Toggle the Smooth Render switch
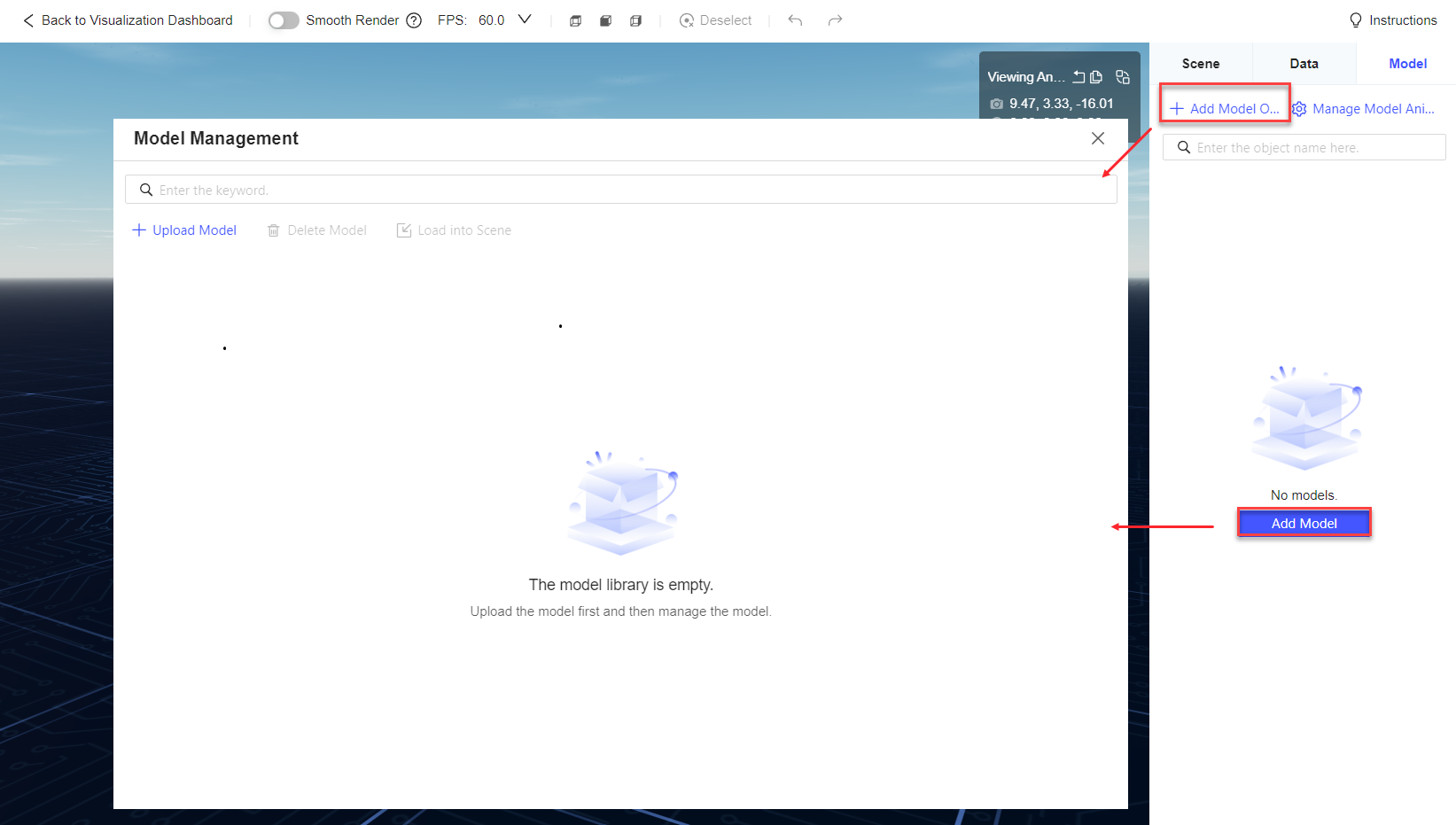Image resolution: width=1456 pixels, height=825 pixels. [x=284, y=20]
